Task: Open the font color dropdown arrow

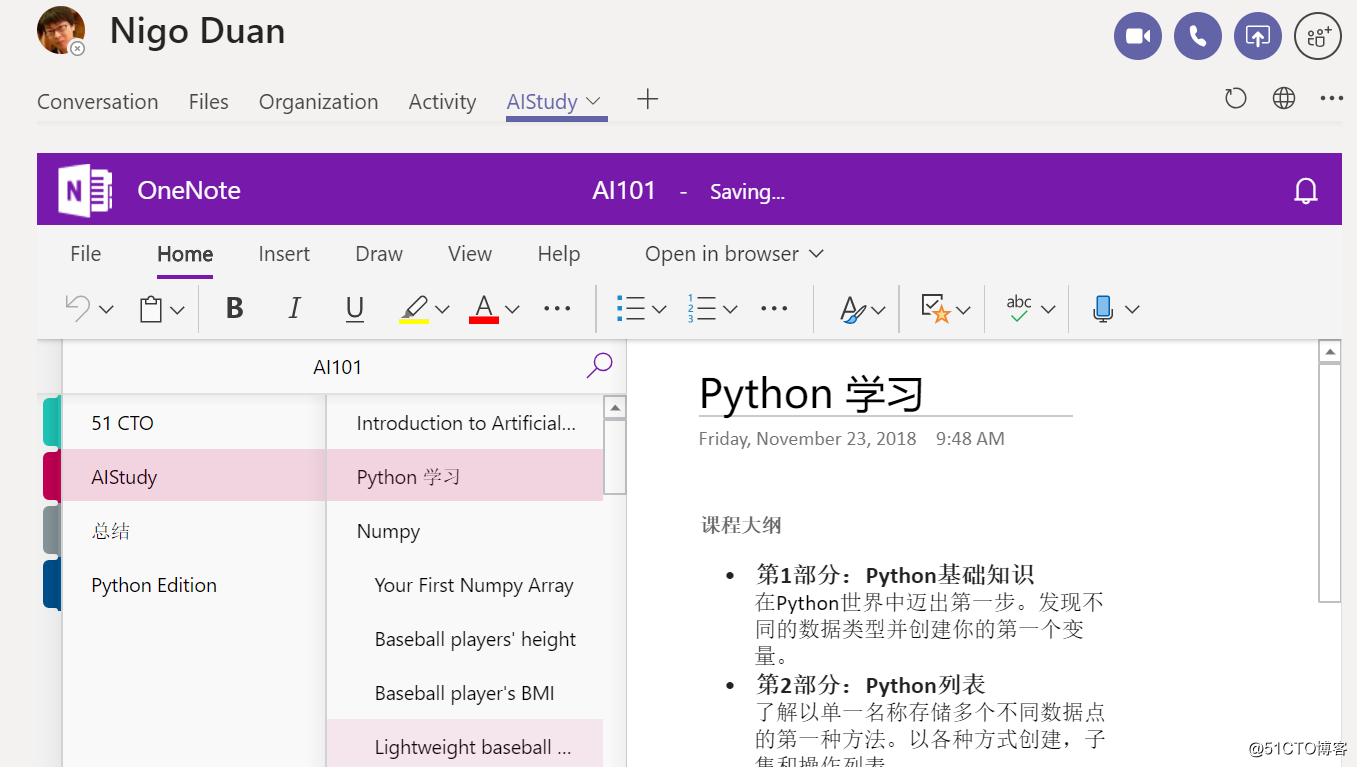Action: pyautogui.click(x=512, y=310)
